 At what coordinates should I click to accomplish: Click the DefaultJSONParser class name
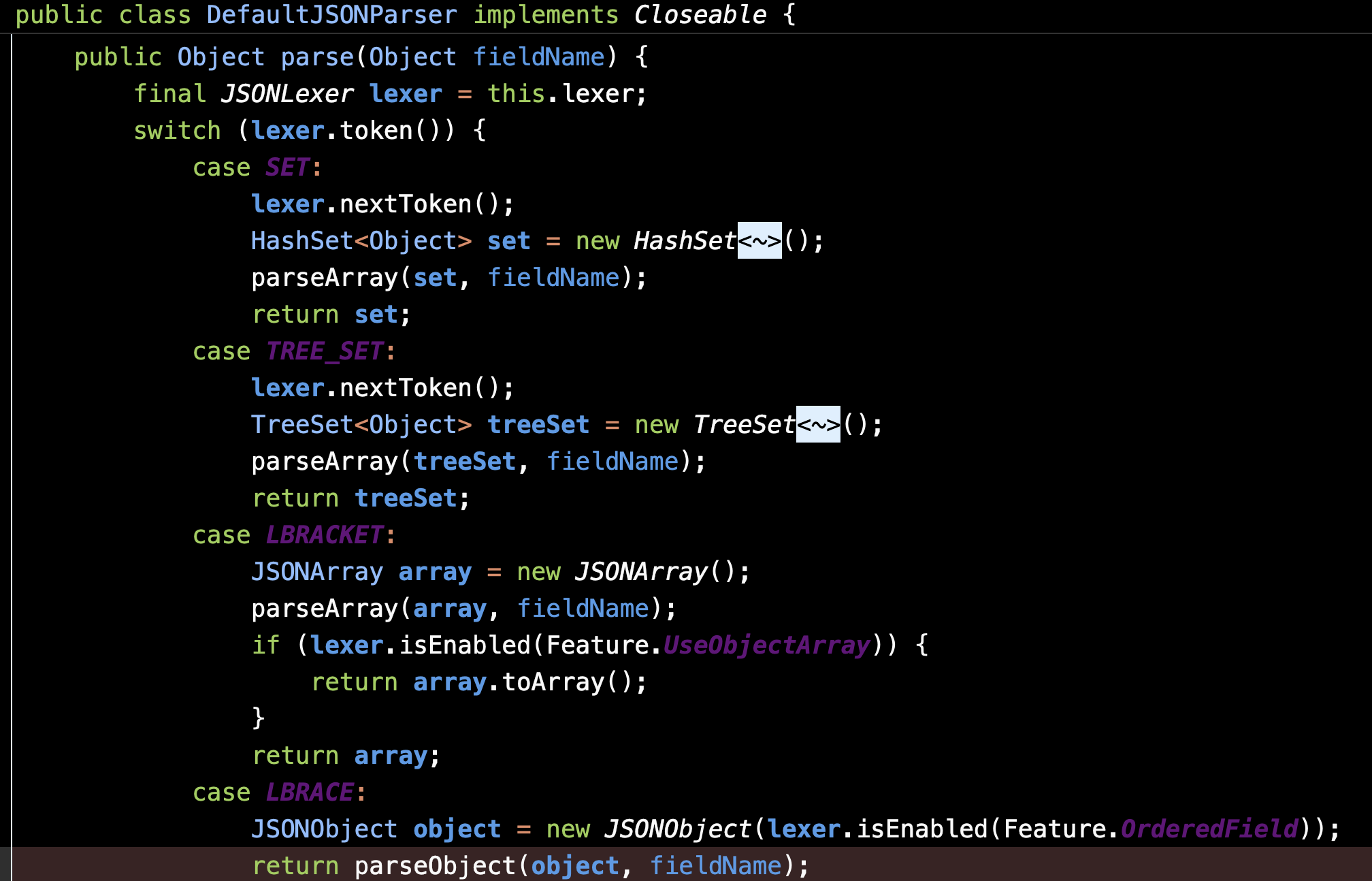point(332,15)
